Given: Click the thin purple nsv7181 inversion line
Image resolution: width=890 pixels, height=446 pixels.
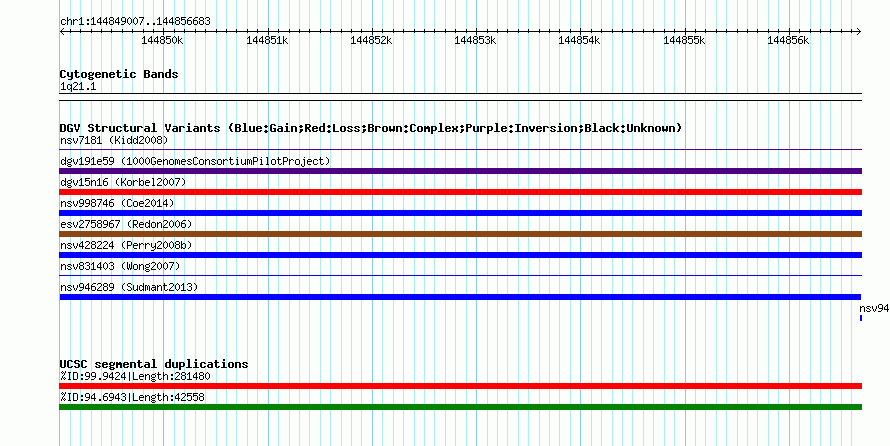Looking at the screenshot, I should (461, 150).
